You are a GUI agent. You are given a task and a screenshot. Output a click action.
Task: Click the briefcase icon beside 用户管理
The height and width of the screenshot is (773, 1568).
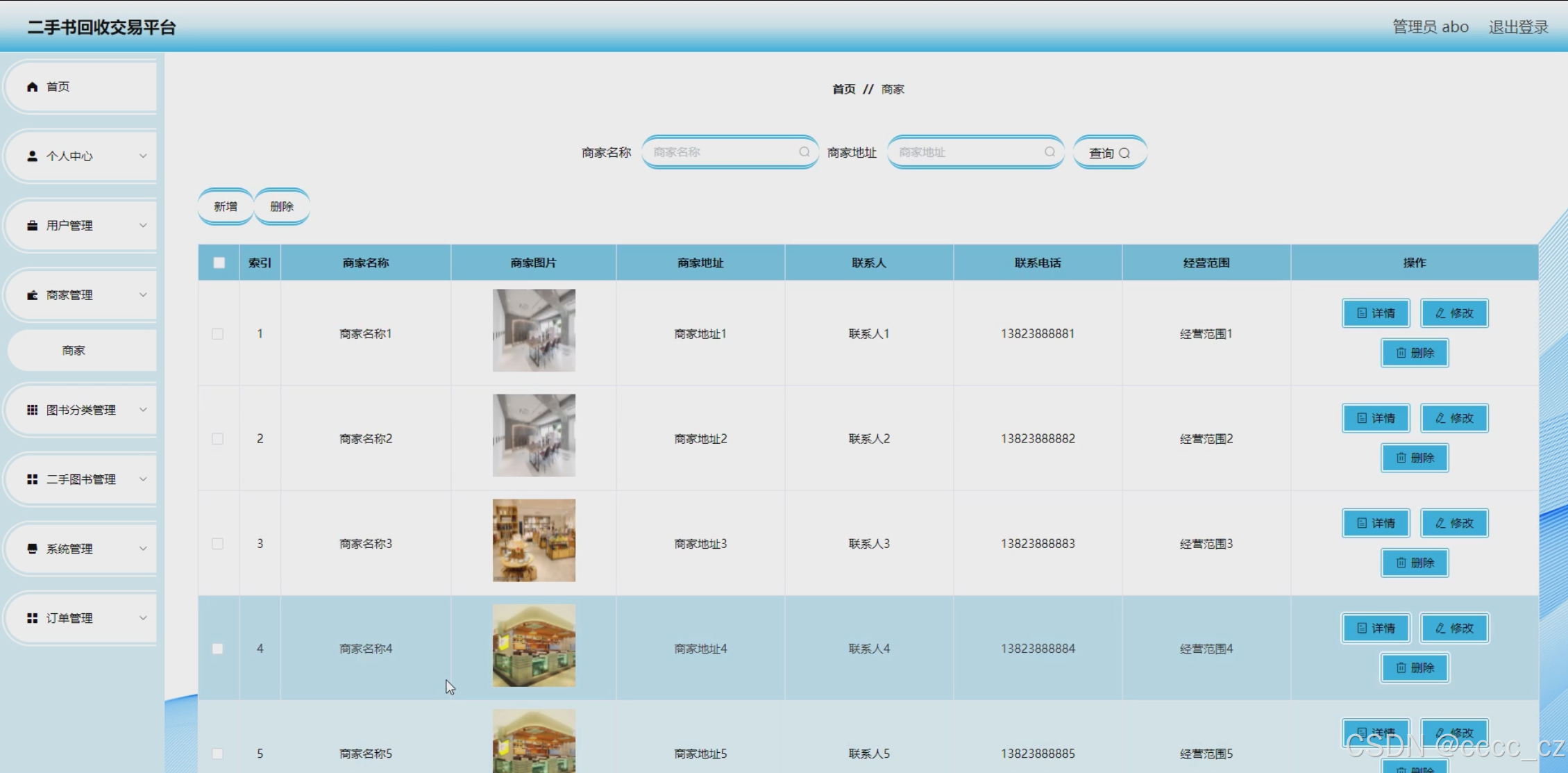coord(32,226)
